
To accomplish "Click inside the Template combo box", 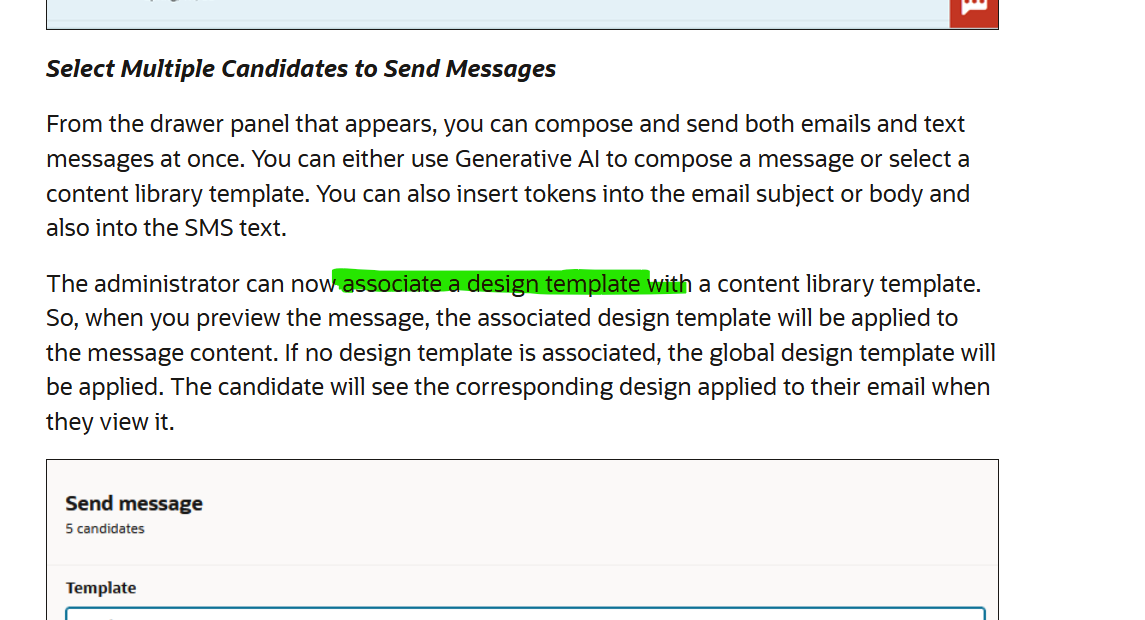I will tap(525, 613).
